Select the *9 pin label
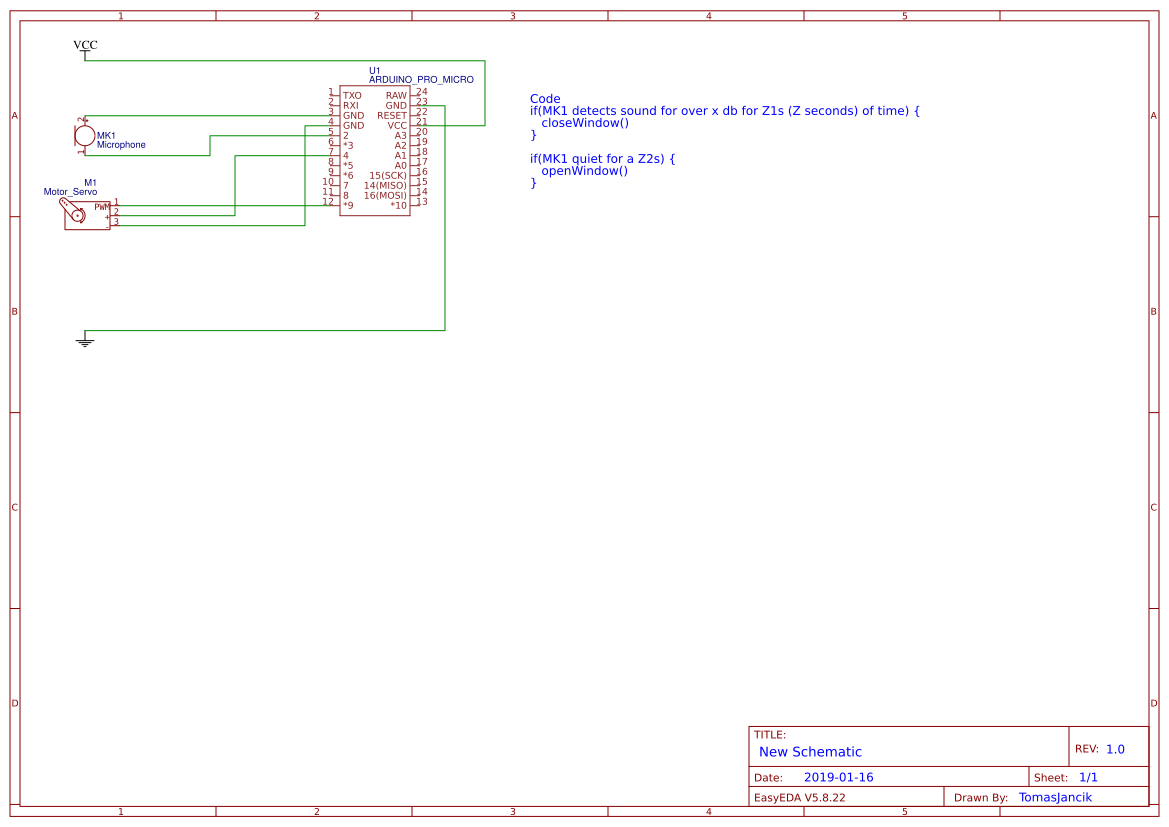This screenshot has height=827, width=1169. [x=348, y=205]
